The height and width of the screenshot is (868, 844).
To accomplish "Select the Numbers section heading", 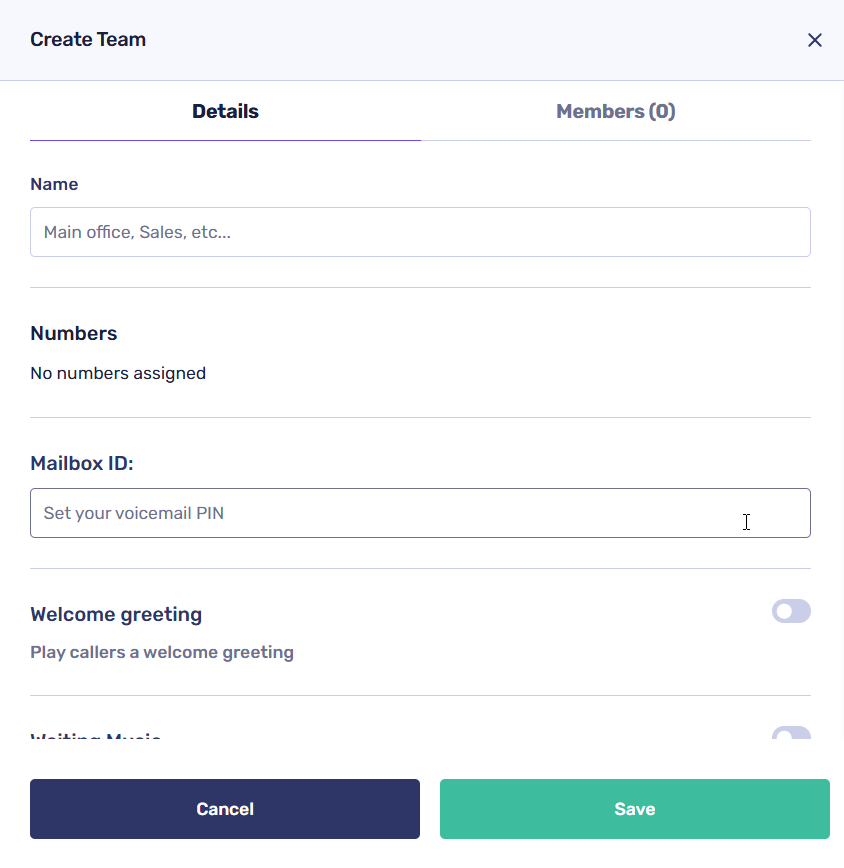I will [x=74, y=333].
